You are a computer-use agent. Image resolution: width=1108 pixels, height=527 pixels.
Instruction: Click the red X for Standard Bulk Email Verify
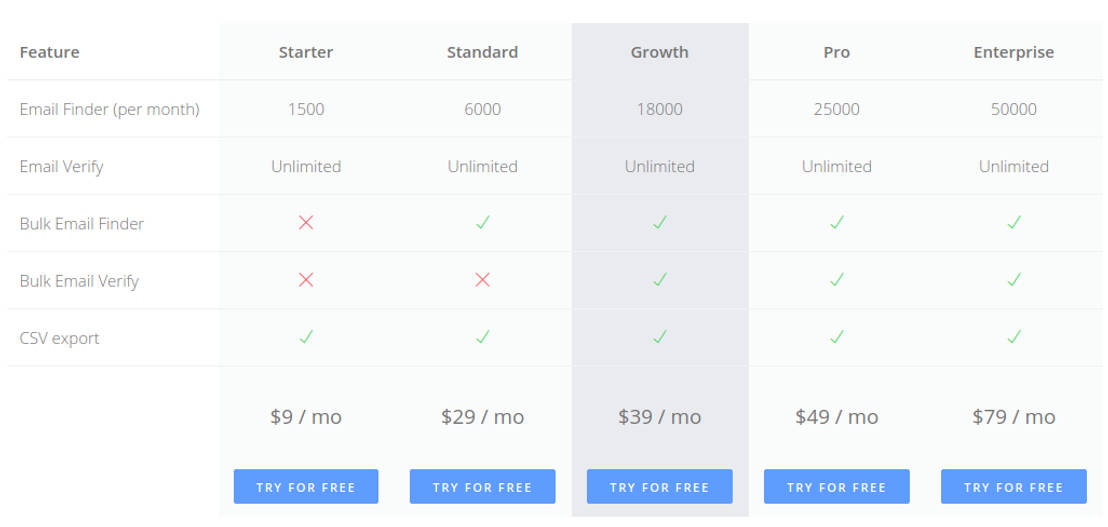tap(482, 280)
